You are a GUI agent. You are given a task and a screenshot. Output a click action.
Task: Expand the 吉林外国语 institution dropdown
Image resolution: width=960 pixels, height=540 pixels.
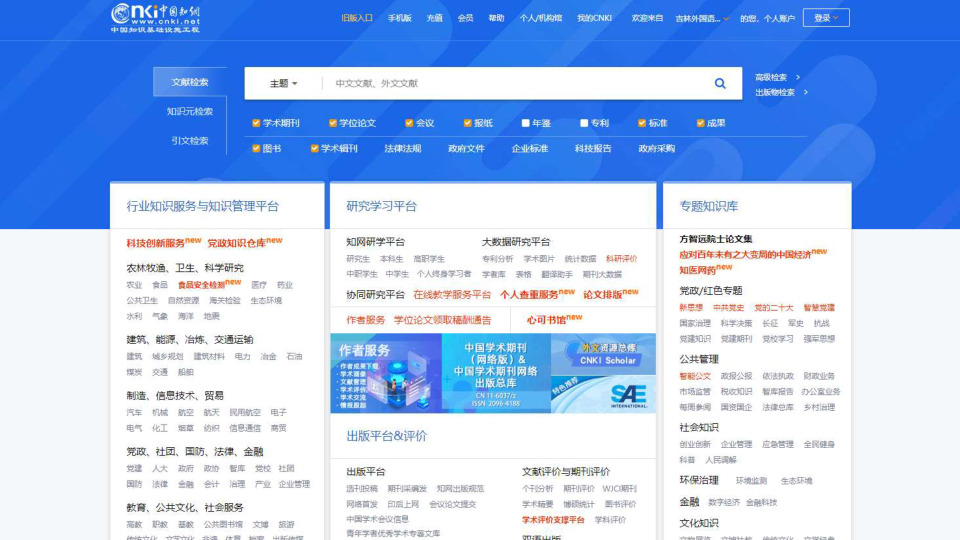pos(702,18)
